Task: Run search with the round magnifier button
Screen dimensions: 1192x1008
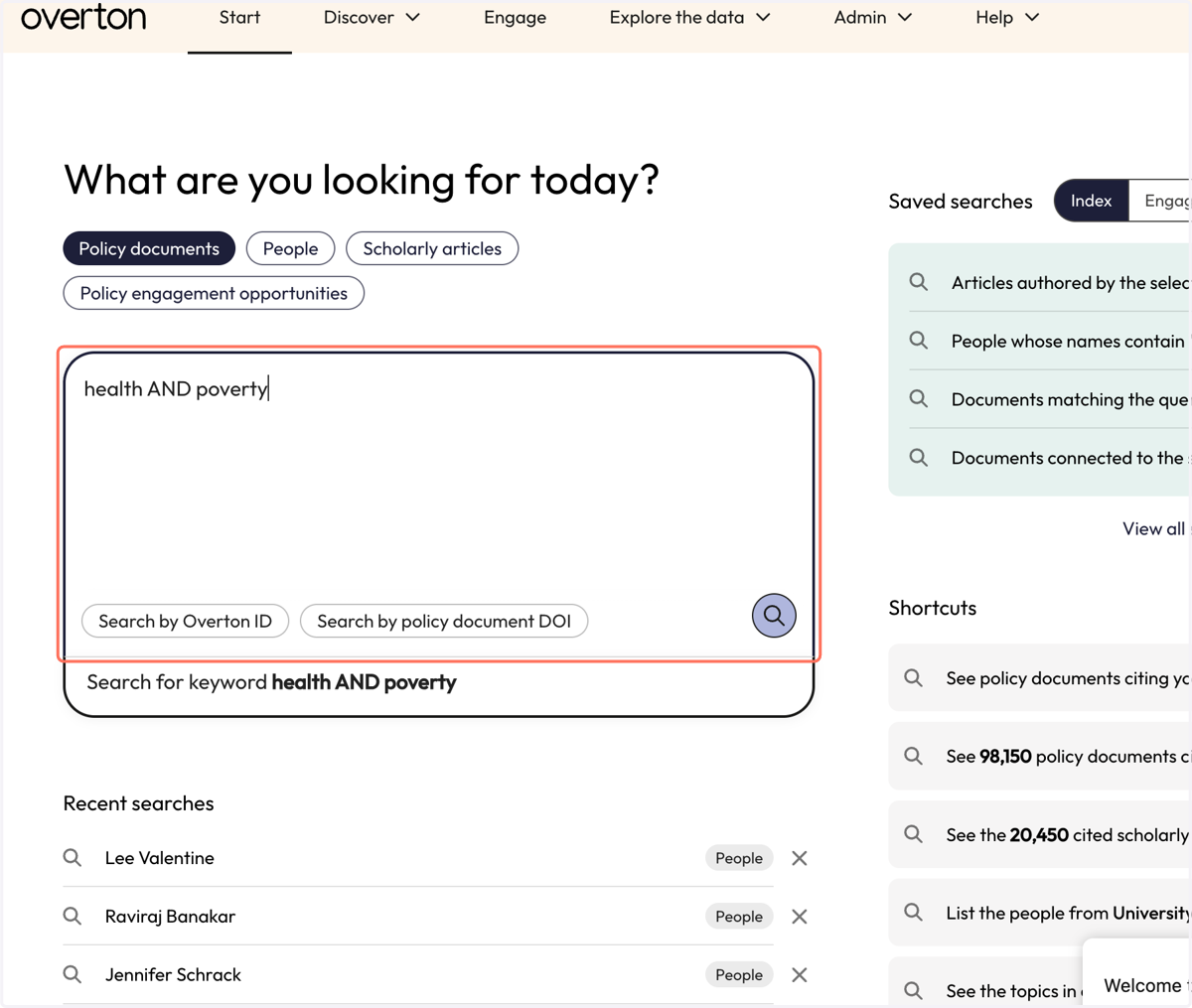Action: point(774,616)
